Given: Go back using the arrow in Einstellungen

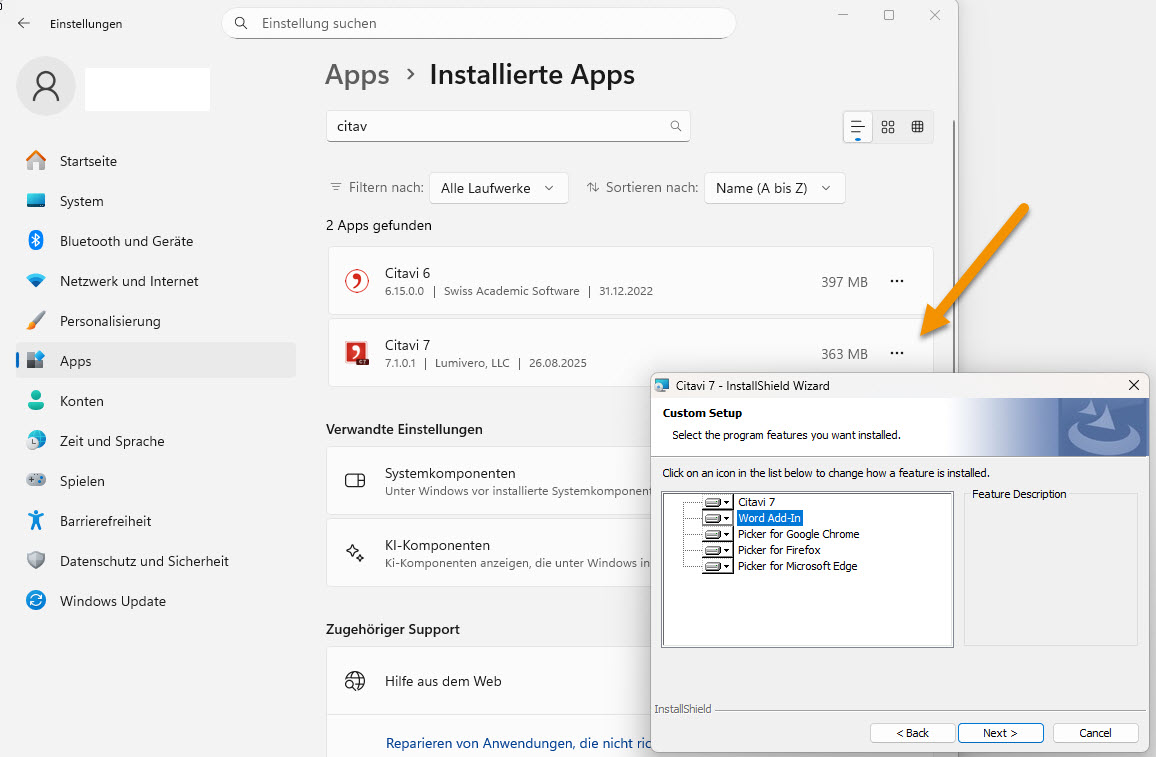Looking at the screenshot, I should point(24,23).
